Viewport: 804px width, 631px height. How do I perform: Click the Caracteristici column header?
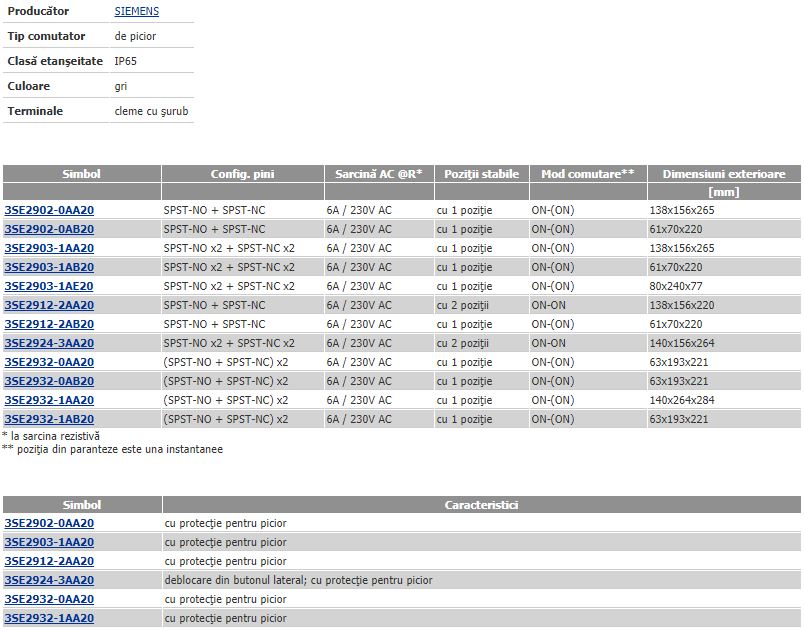(x=481, y=505)
